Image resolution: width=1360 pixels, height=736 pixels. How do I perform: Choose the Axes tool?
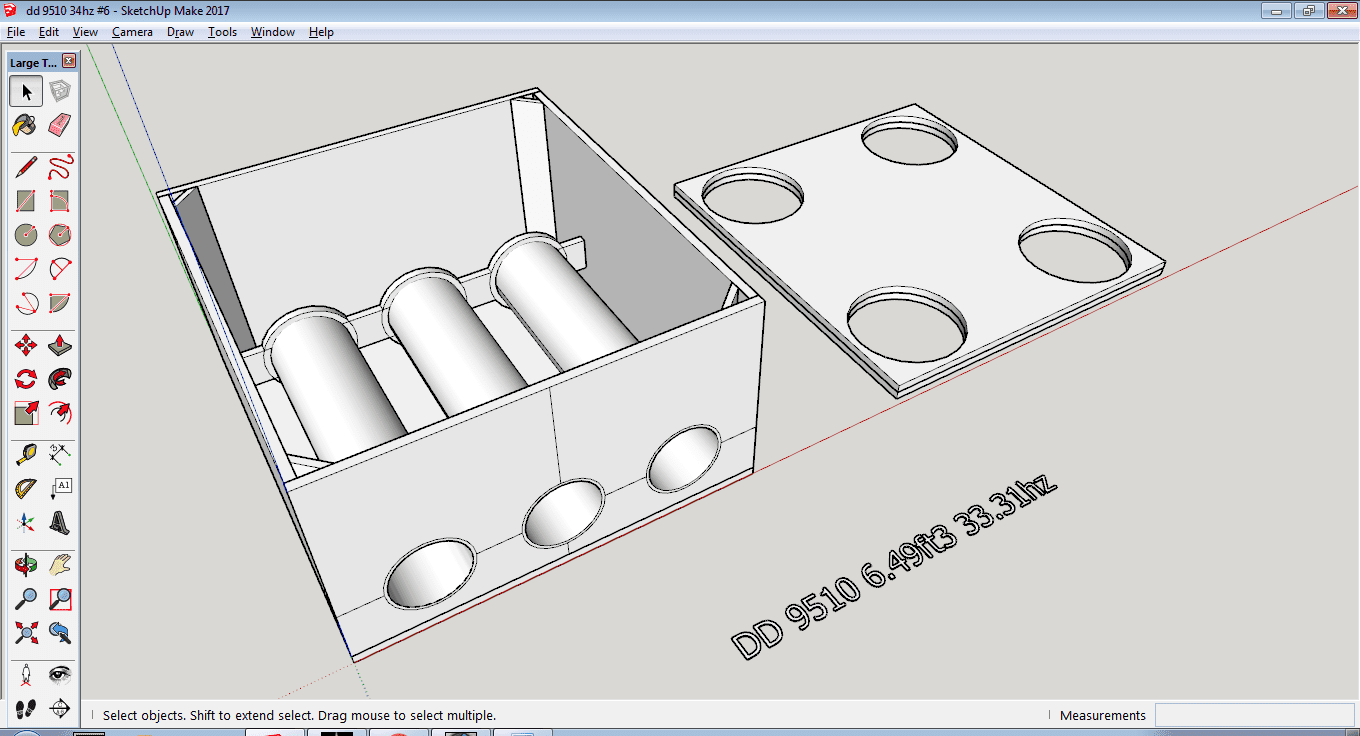point(26,523)
